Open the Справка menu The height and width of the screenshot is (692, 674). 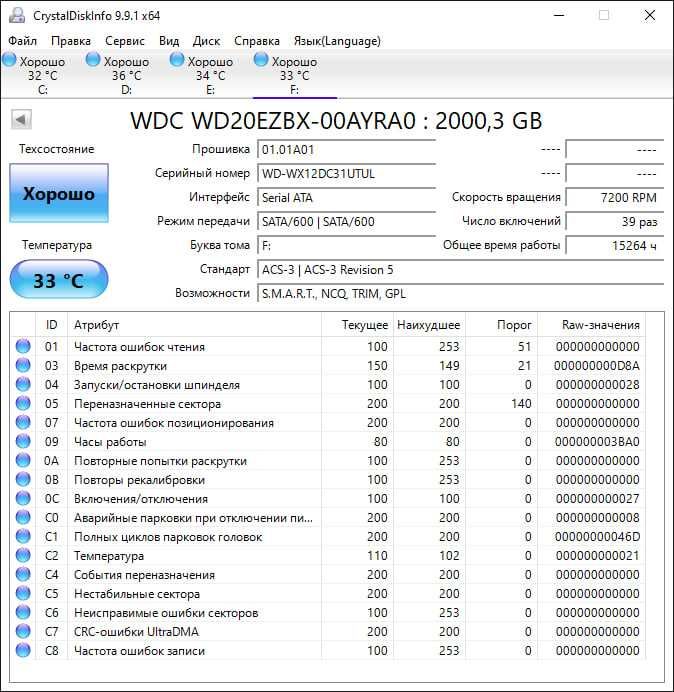click(x=256, y=41)
